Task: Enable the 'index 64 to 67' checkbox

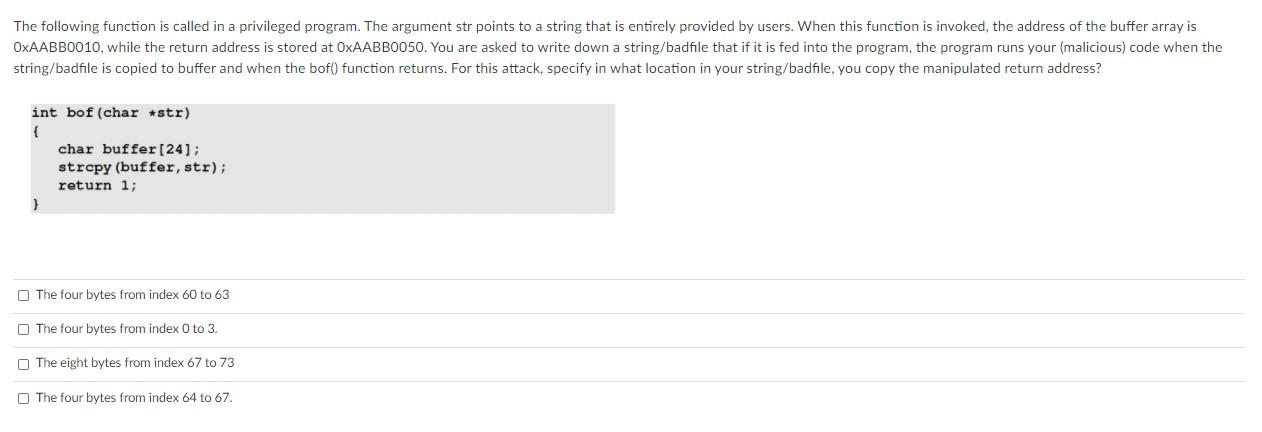Action: tap(23, 398)
